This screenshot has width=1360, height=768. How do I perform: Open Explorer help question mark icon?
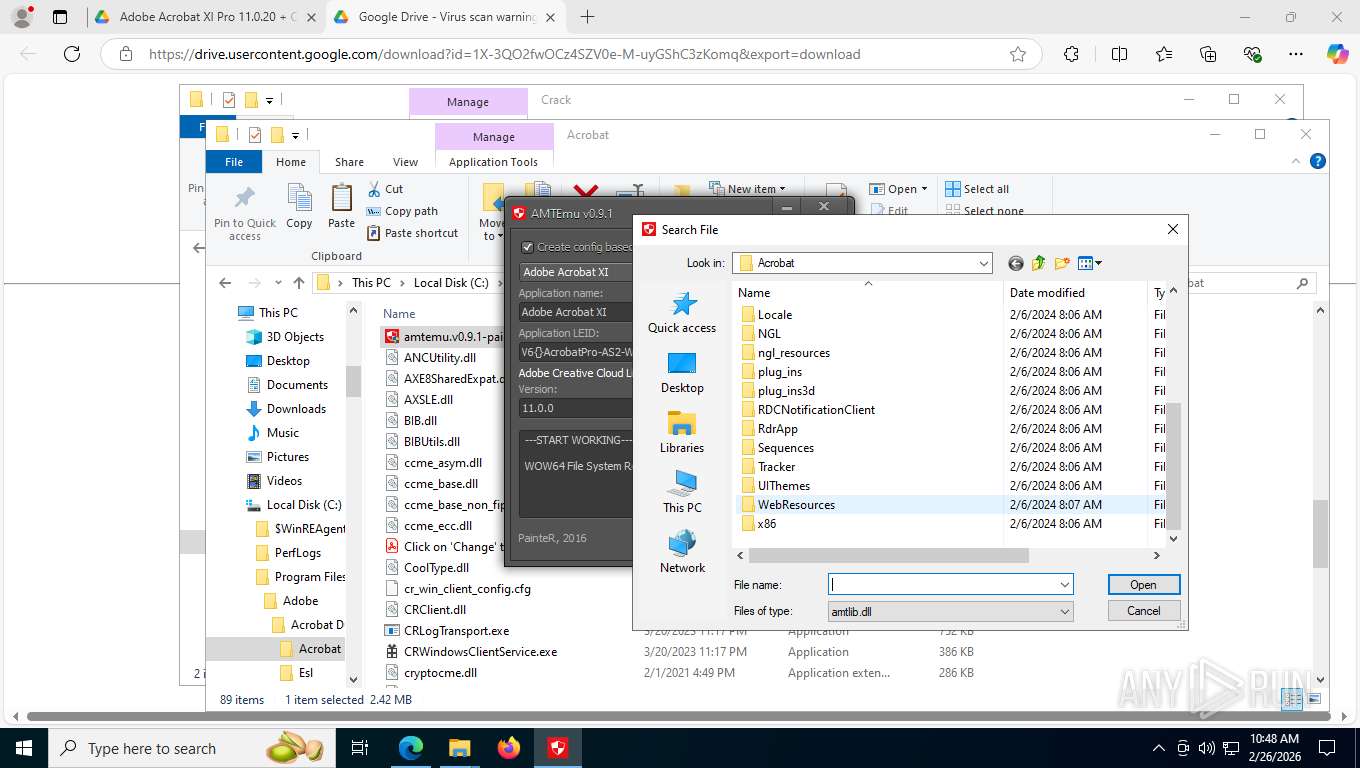pyautogui.click(x=1318, y=161)
